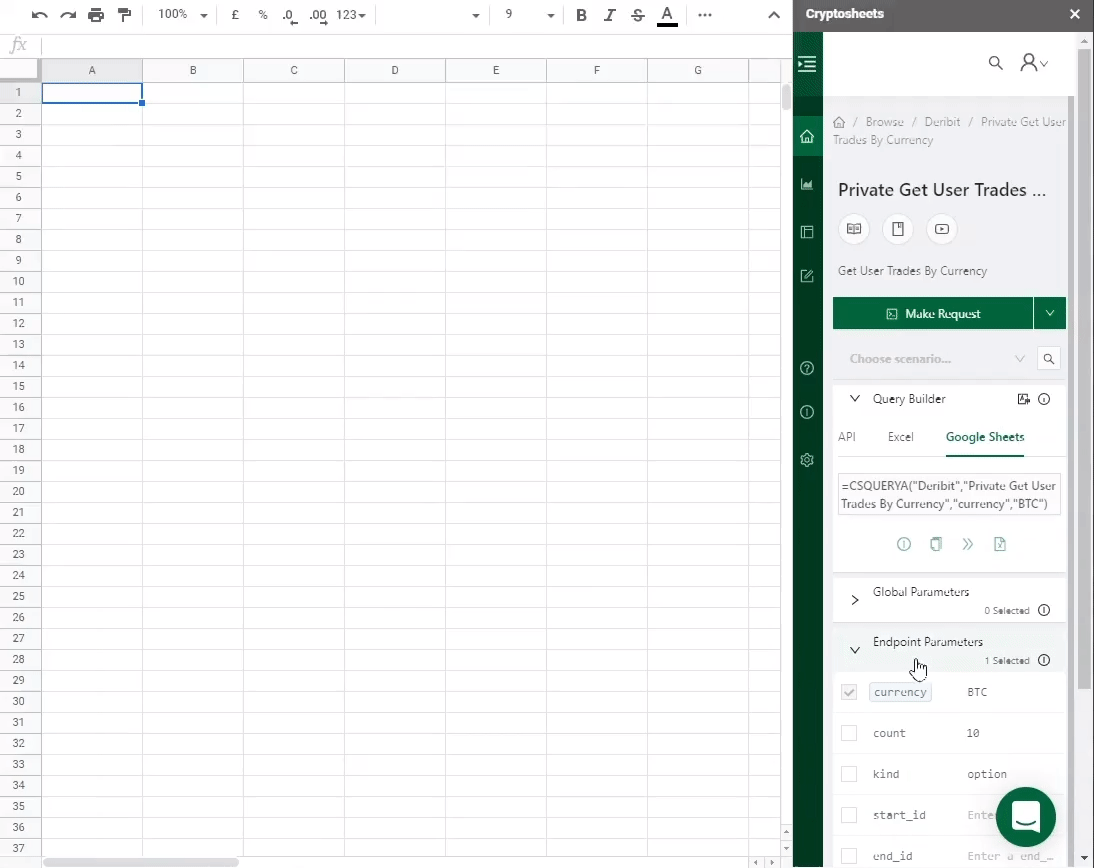This screenshot has width=1094, height=868.
Task: Toggle the Cryptosheets sidebar menu icon
Action: [807, 64]
